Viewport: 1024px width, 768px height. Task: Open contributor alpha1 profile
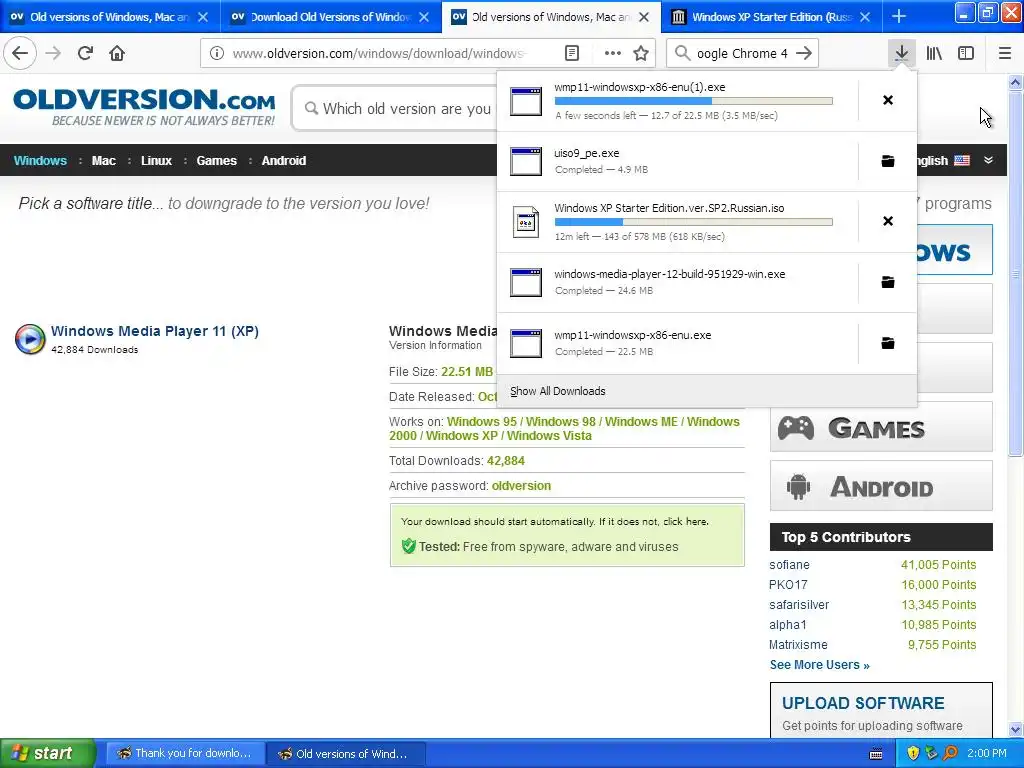coord(788,625)
